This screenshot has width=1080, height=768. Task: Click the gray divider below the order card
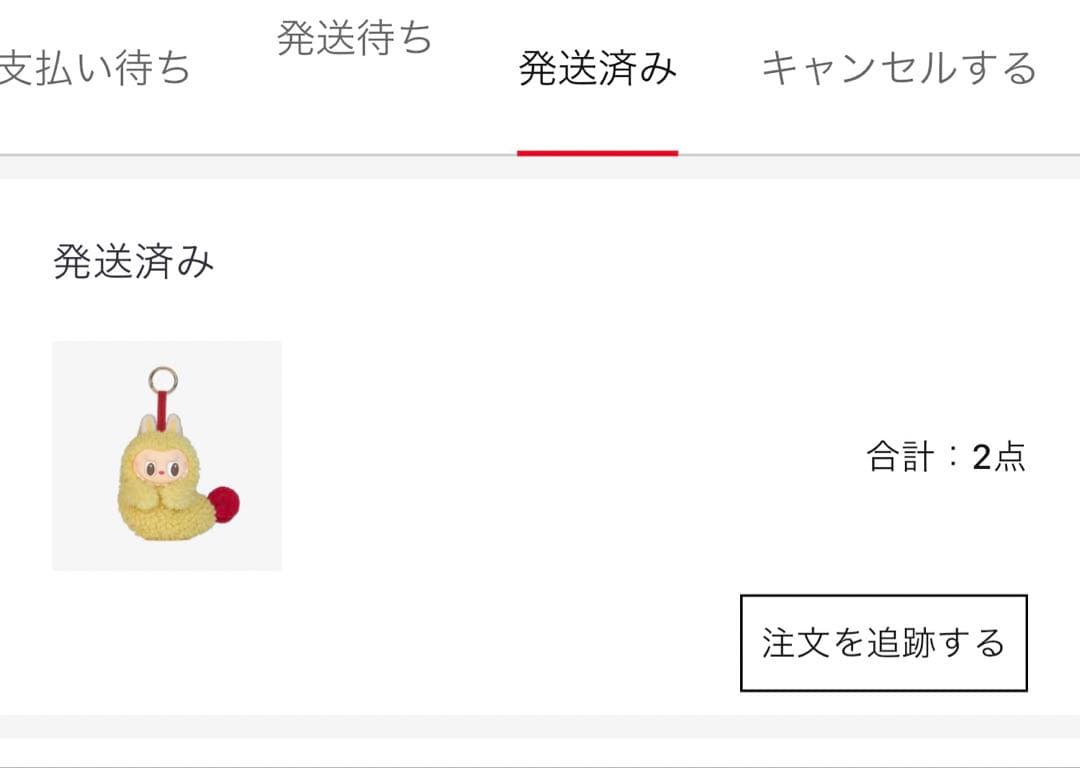tap(540, 726)
